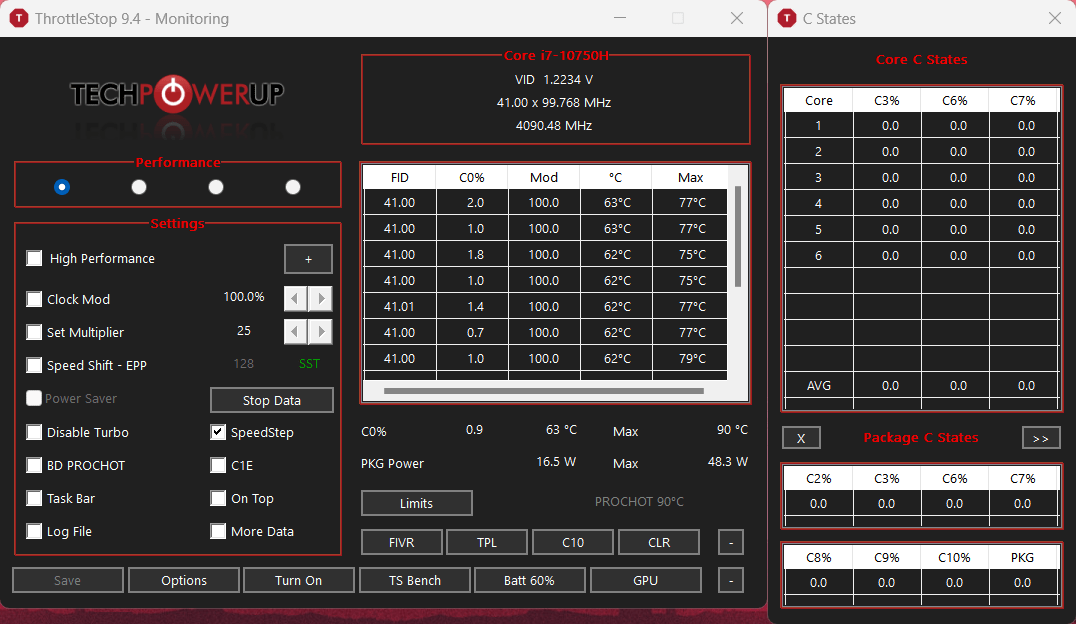Open the Limits window
The image size is (1076, 624).
pos(417,503)
